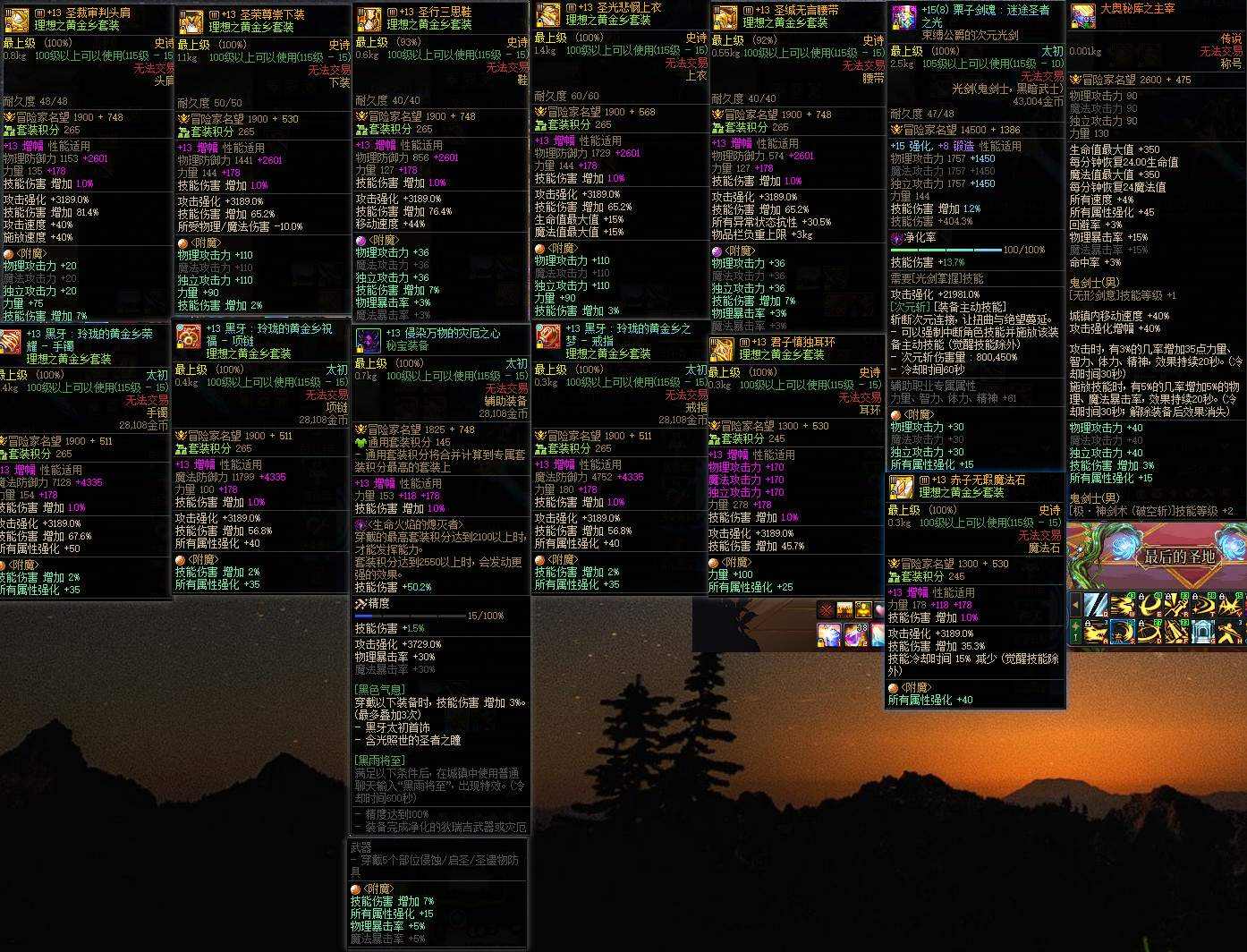Image resolution: width=1247 pixels, height=952 pixels.
Task: Click the 圣行三思鞋 shoes item icon
Action: coord(369,20)
